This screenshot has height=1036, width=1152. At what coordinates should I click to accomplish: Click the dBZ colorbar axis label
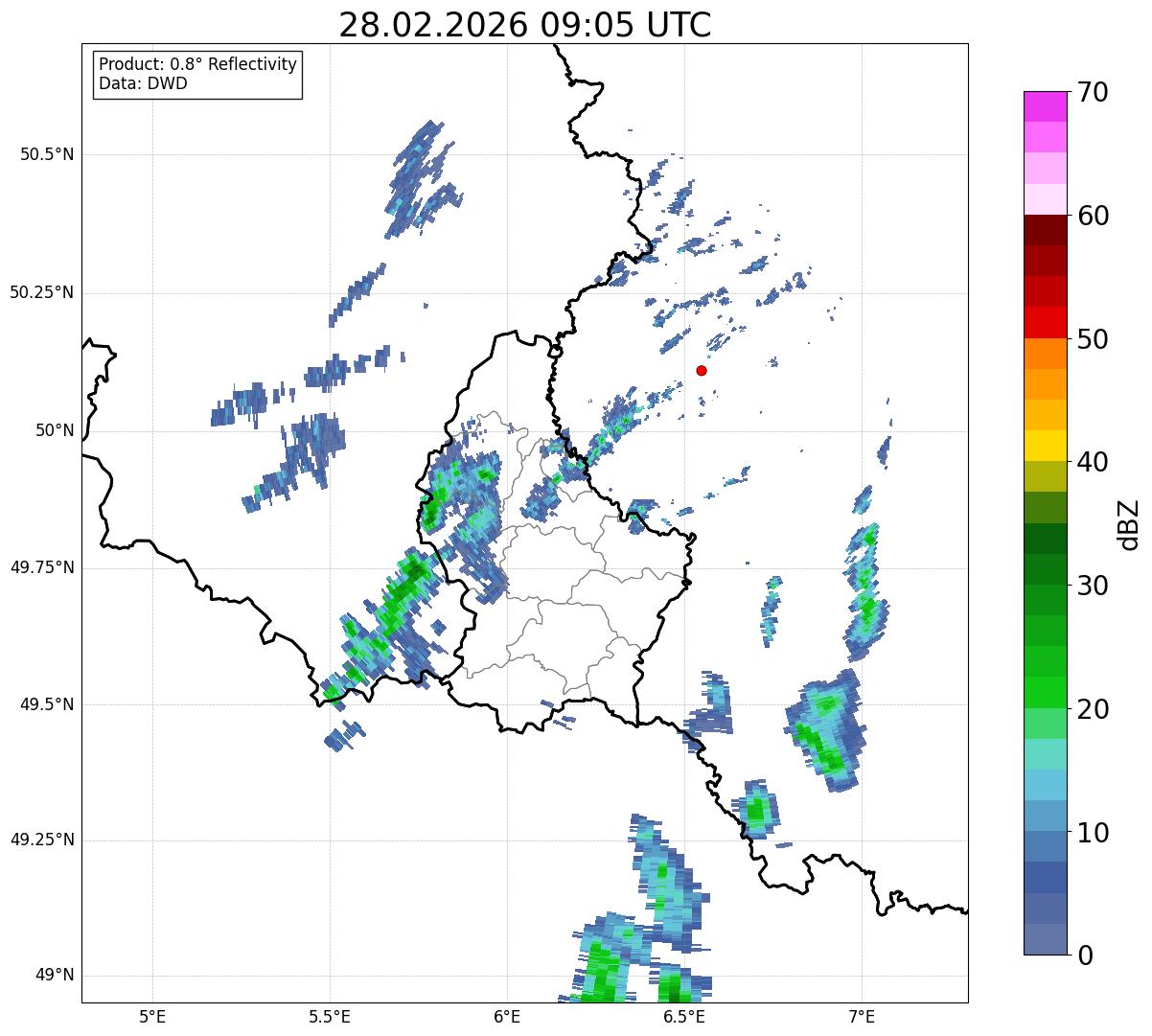1129,523
